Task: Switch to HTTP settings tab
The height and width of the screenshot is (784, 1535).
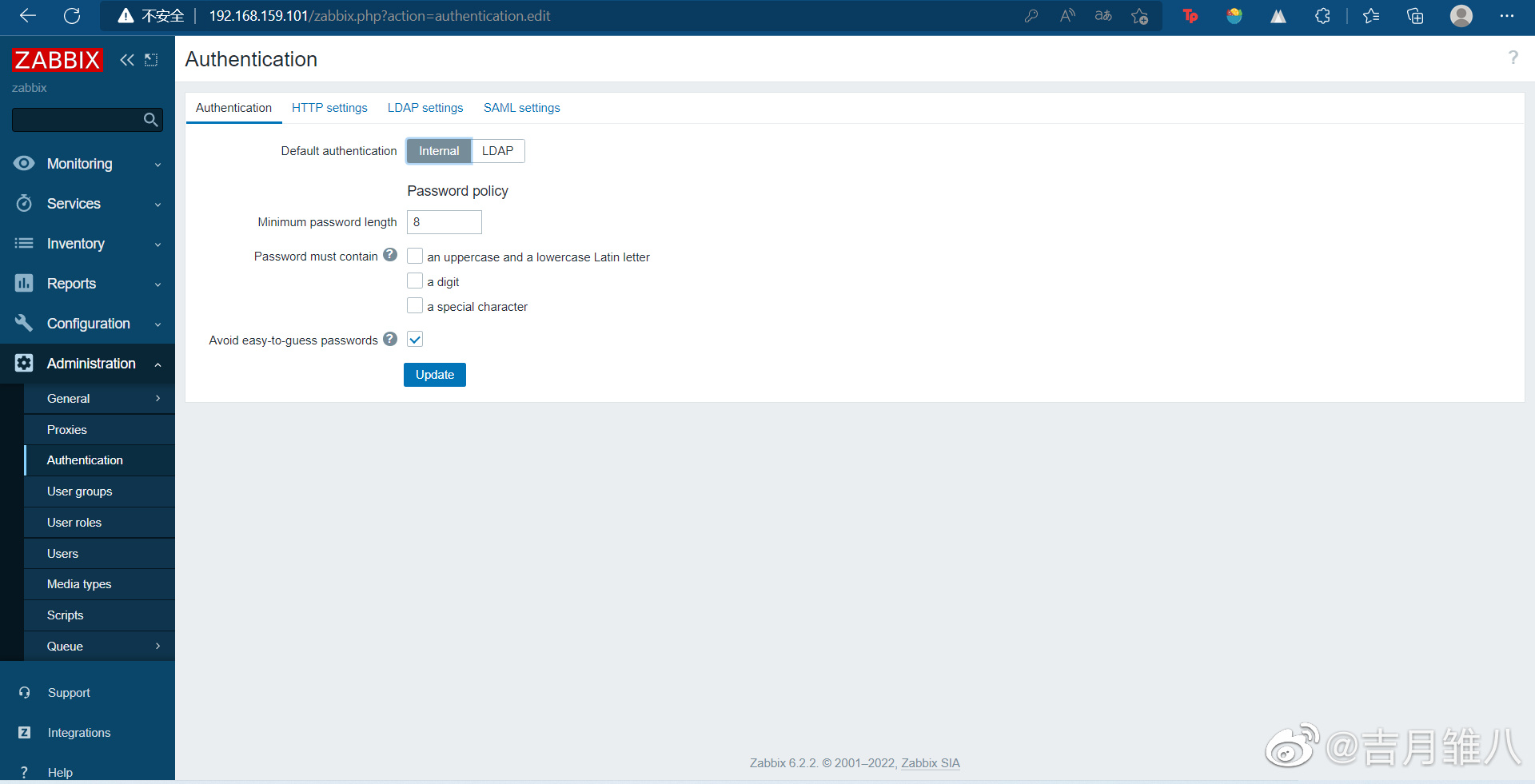Action: coord(329,108)
